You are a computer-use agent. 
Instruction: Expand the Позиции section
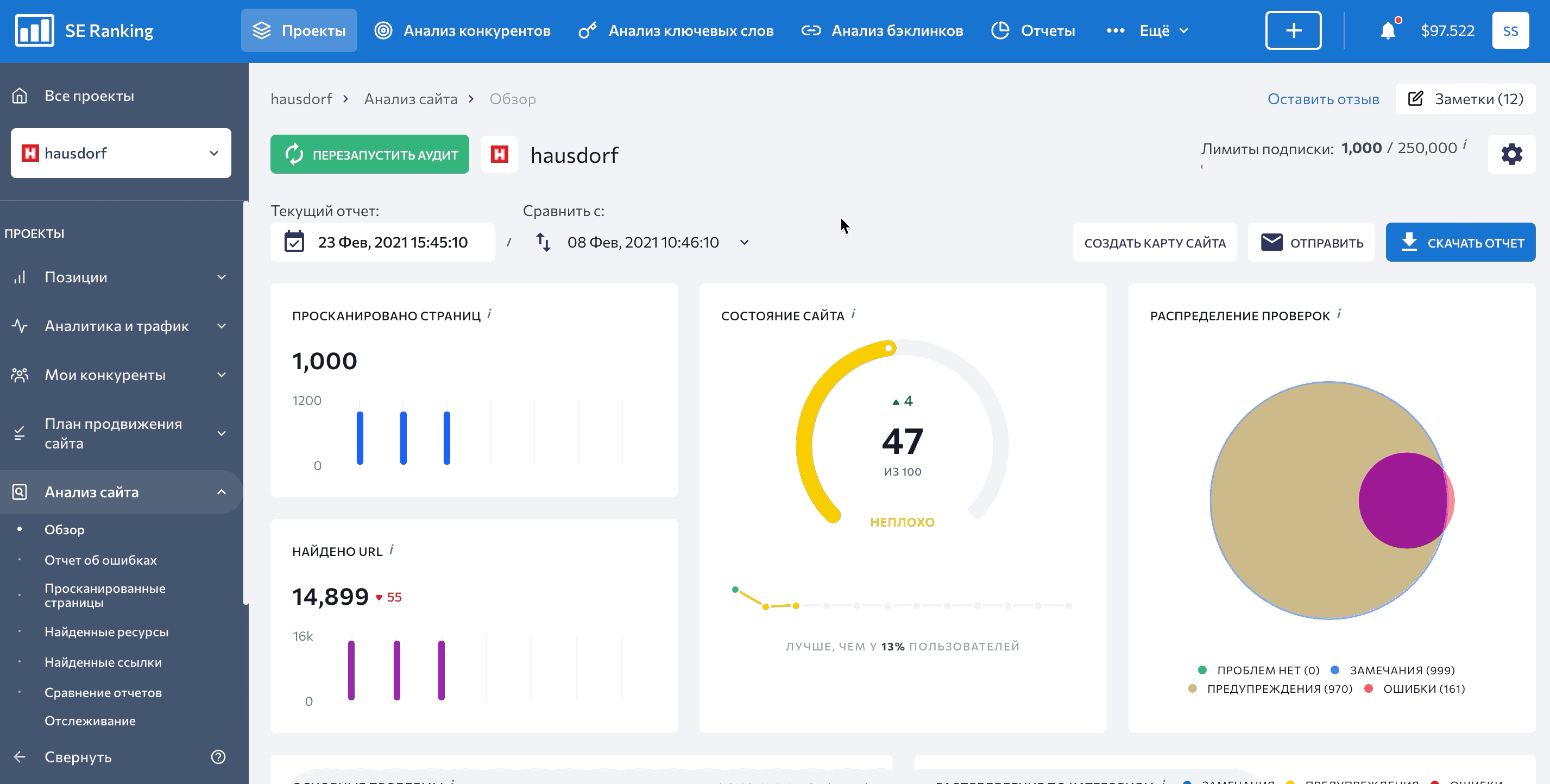(121, 277)
